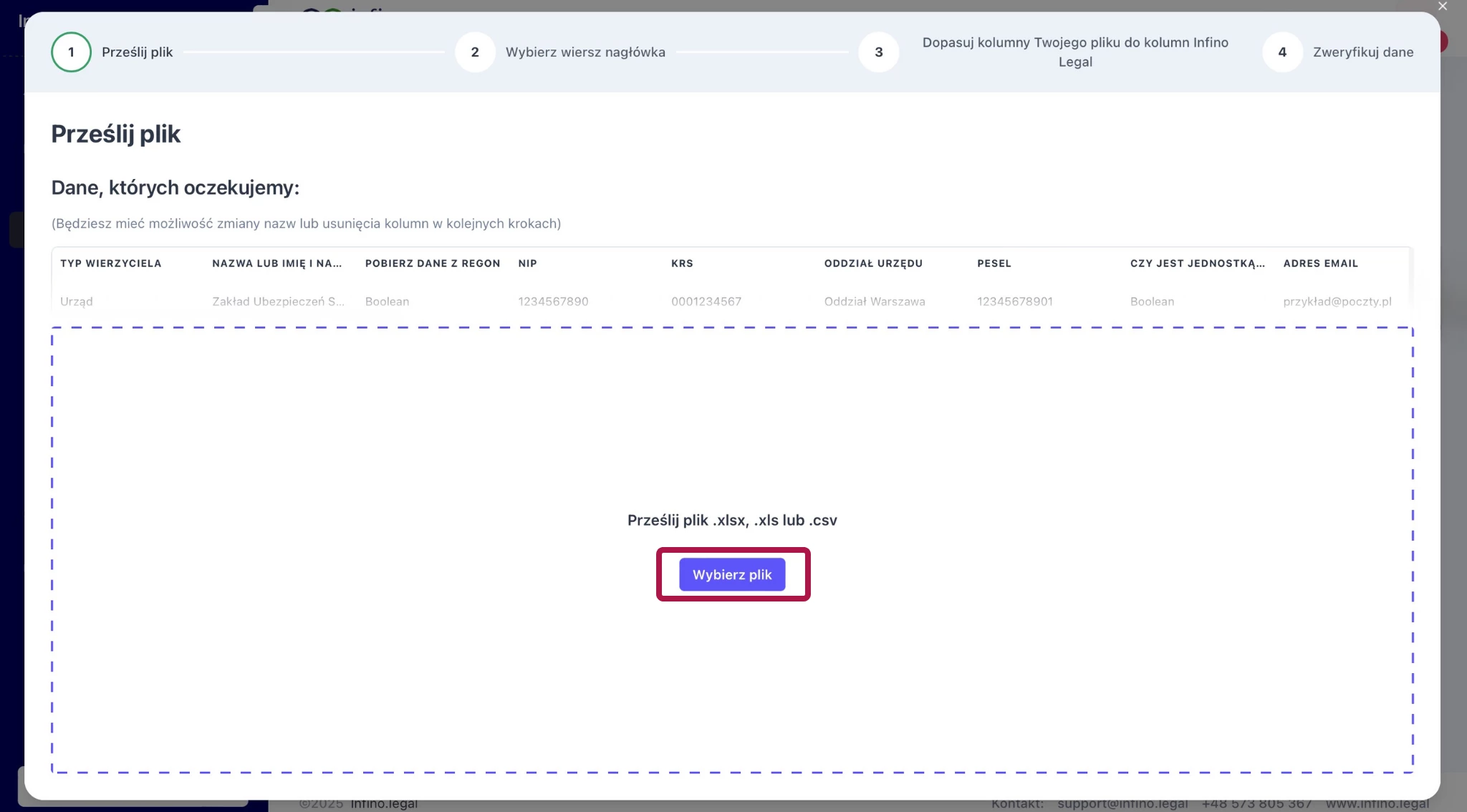1467x812 pixels.
Task: Click the PESEL column header
Action: pos(994,264)
